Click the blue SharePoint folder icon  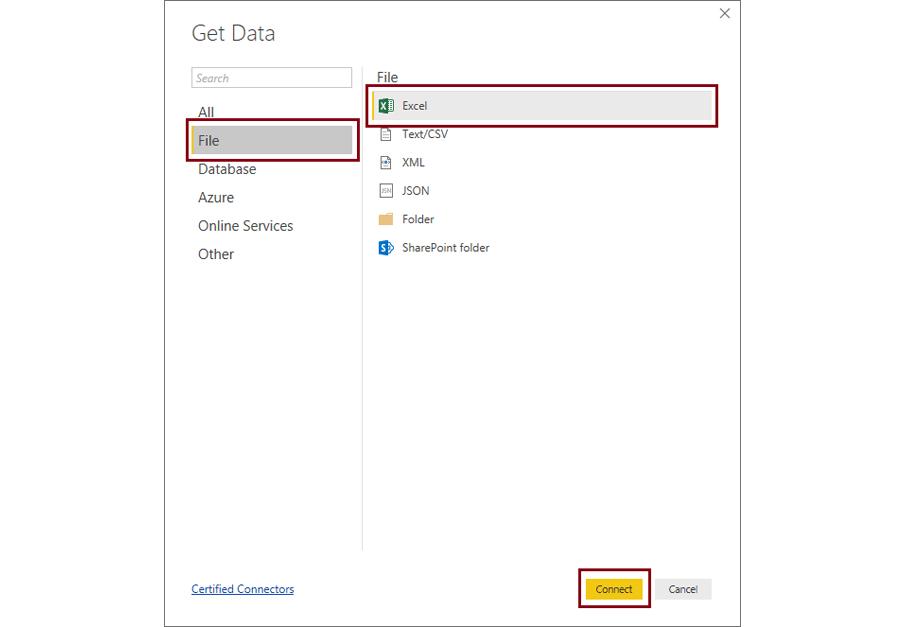tap(387, 248)
